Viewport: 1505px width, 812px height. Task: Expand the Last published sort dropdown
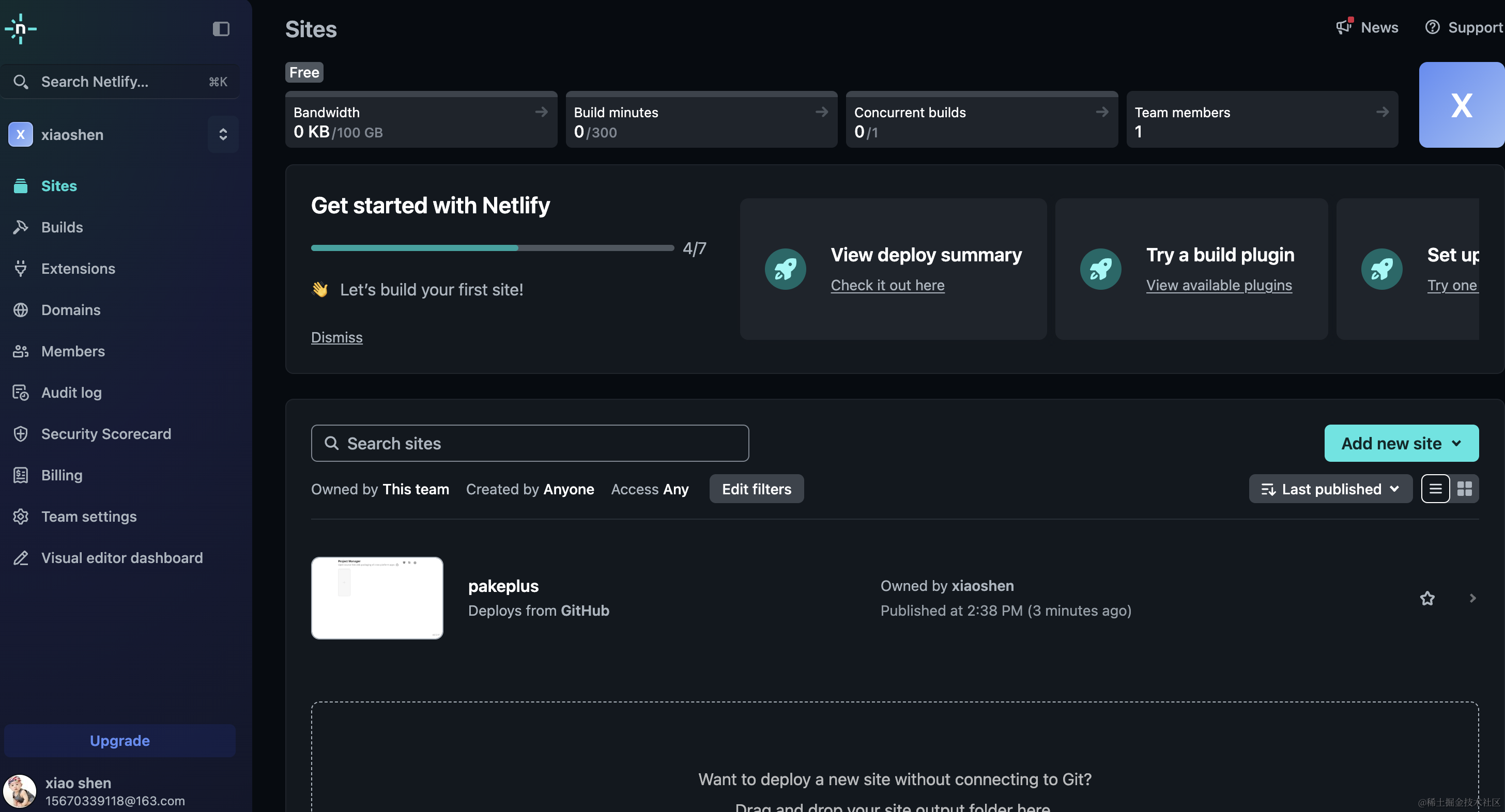[1330, 489]
